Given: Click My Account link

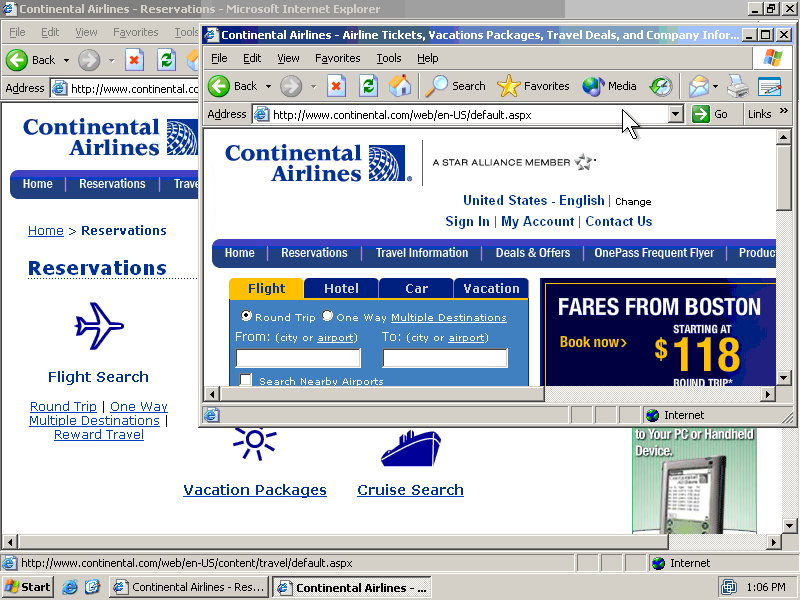Looking at the screenshot, I should point(538,221).
